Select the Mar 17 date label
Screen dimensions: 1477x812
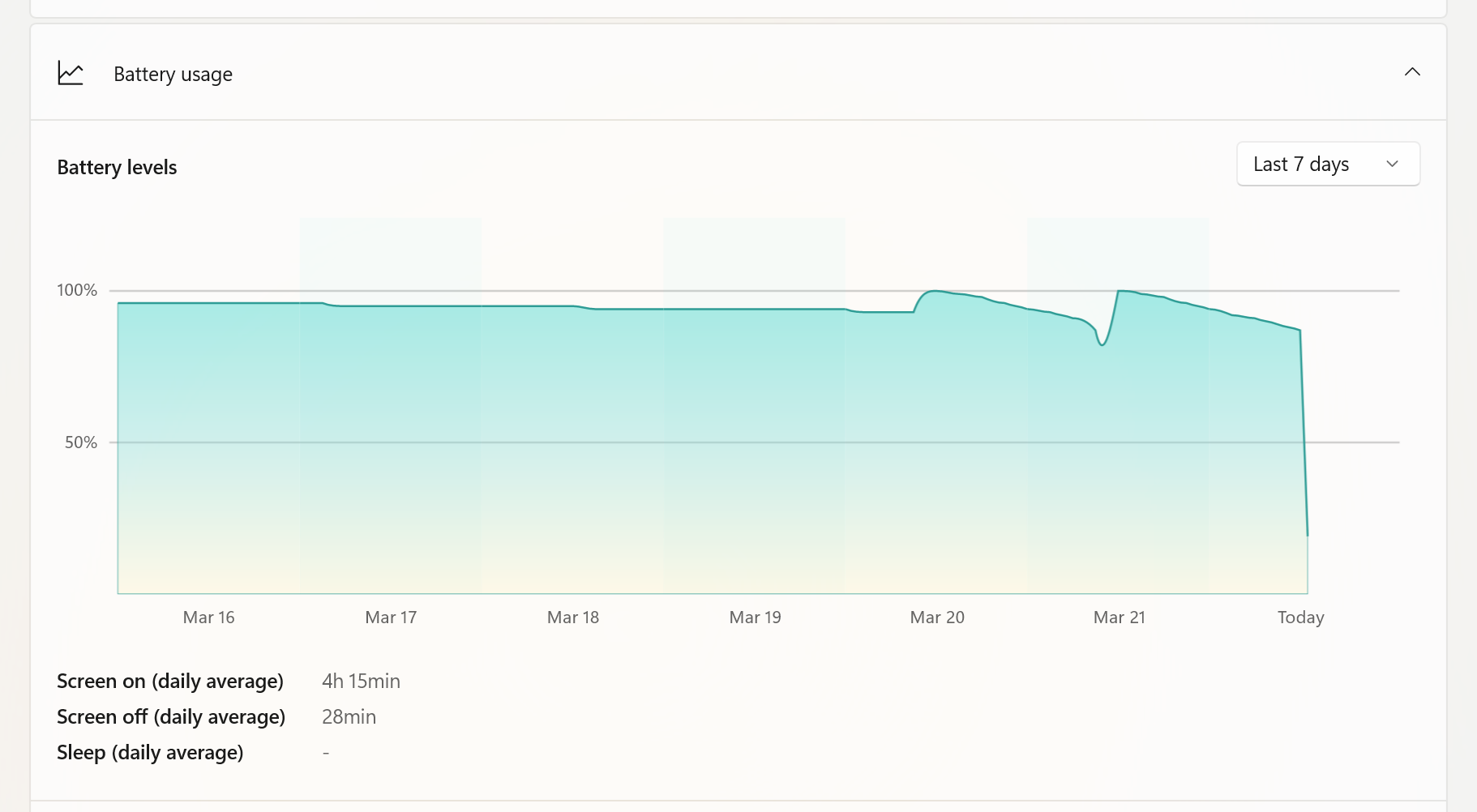[x=391, y=618]
